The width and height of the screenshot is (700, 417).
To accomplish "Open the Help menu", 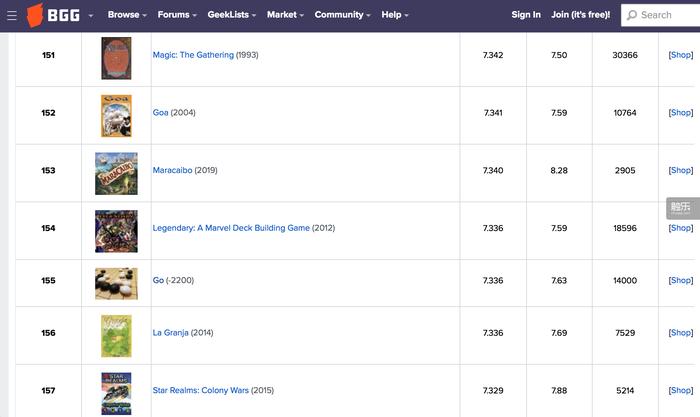I will [394, 15].
